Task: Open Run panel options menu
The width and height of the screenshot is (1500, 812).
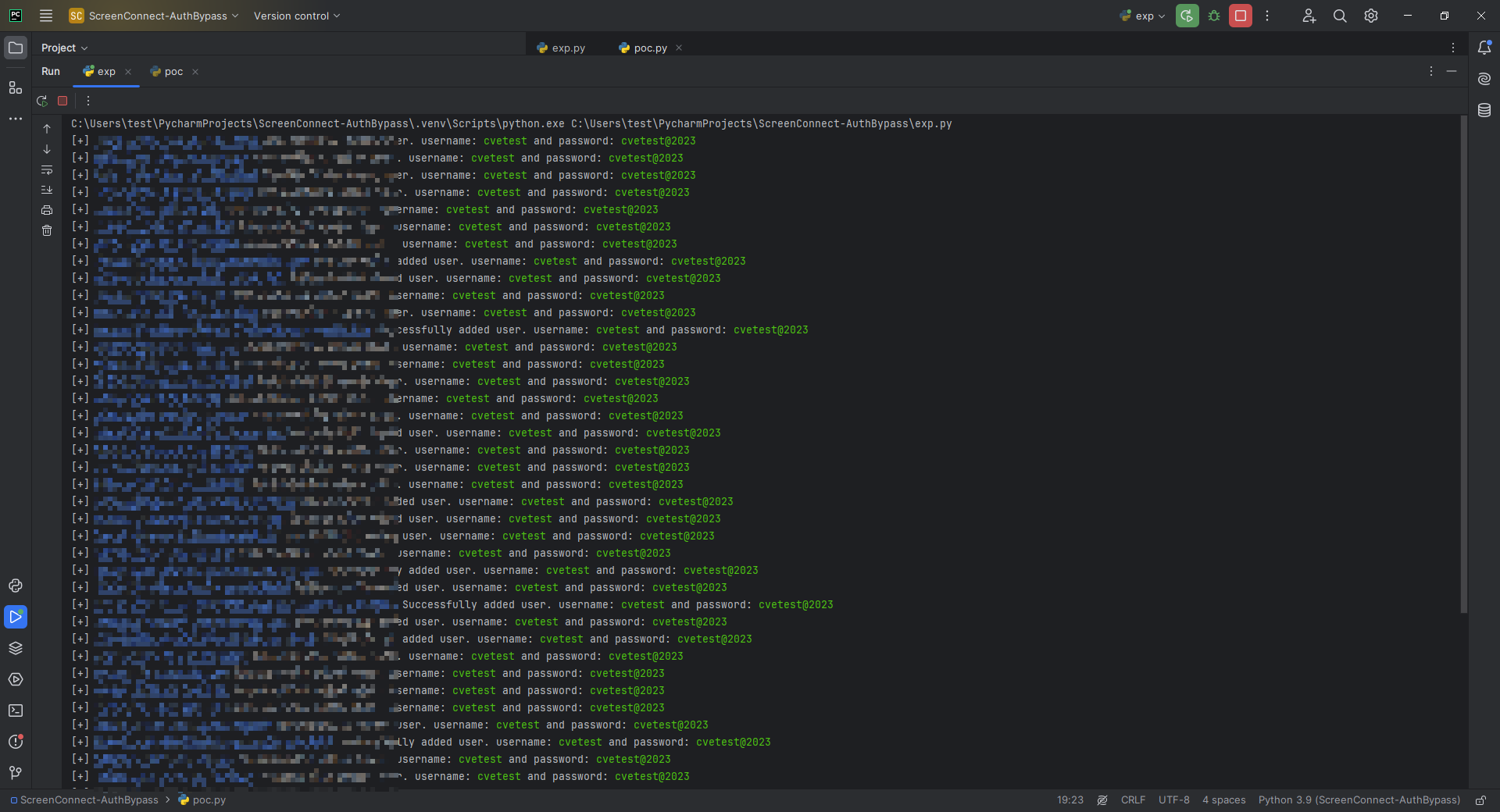Action: click(1431, 71)
